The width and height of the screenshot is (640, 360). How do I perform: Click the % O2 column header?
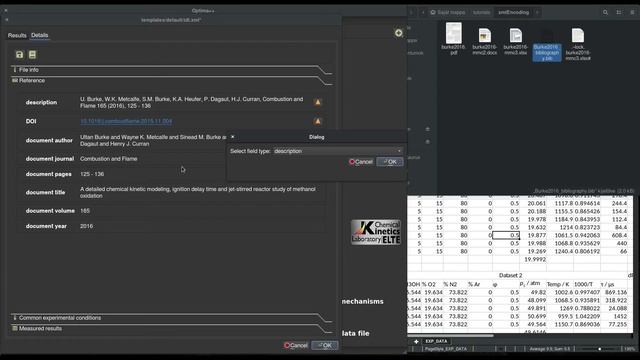tap(429, 284)
